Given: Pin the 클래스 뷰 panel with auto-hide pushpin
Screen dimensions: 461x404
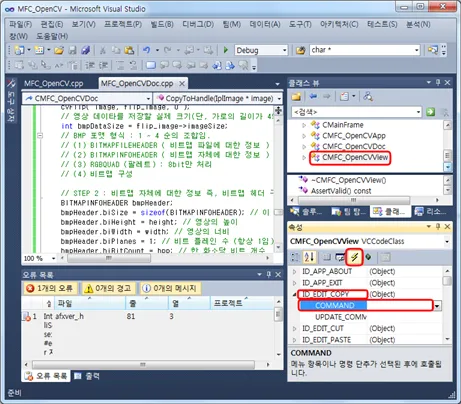Looking at the screenshot, I should (x=438, y=82).
